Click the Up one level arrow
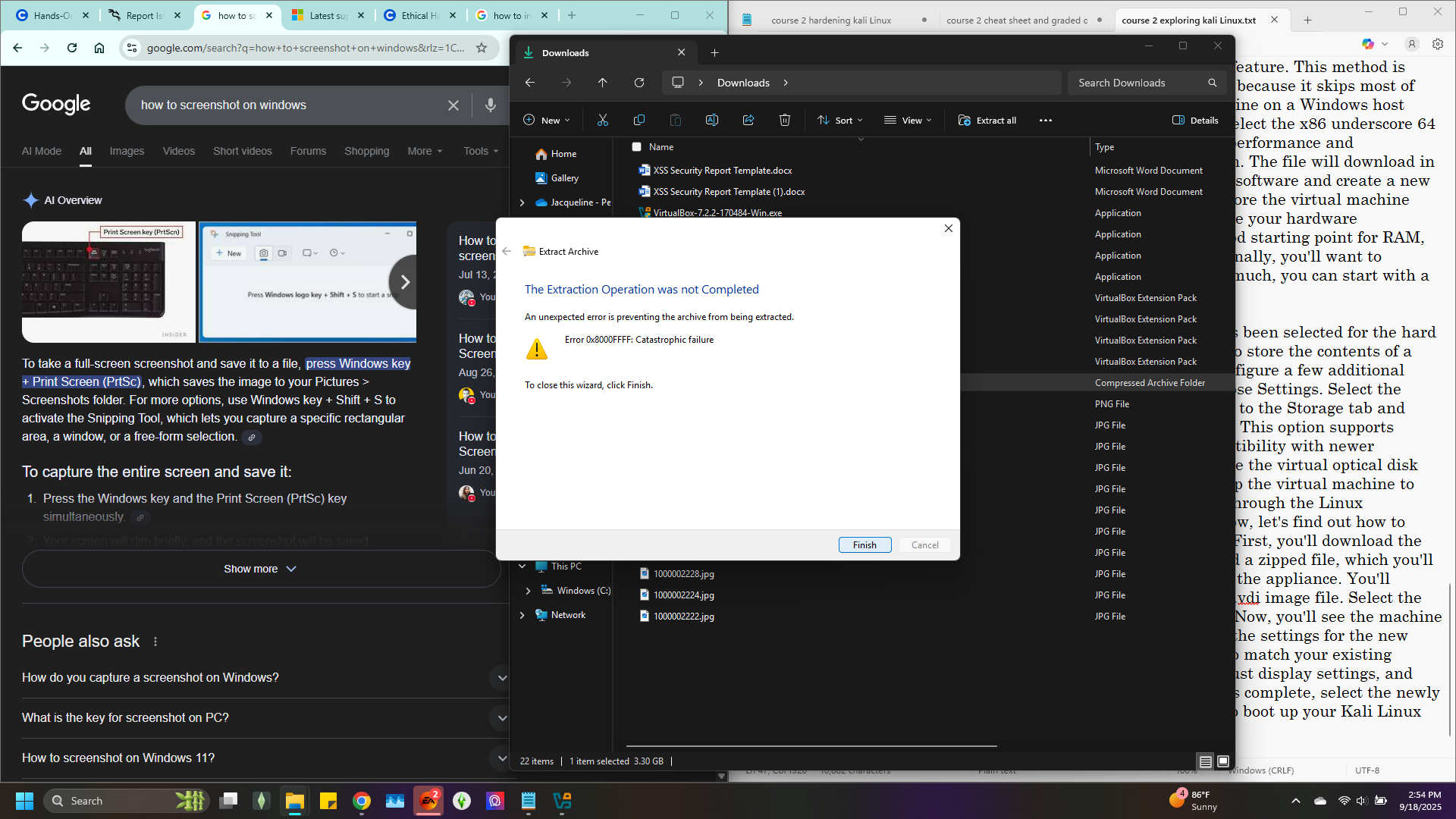 click(603, 83)
